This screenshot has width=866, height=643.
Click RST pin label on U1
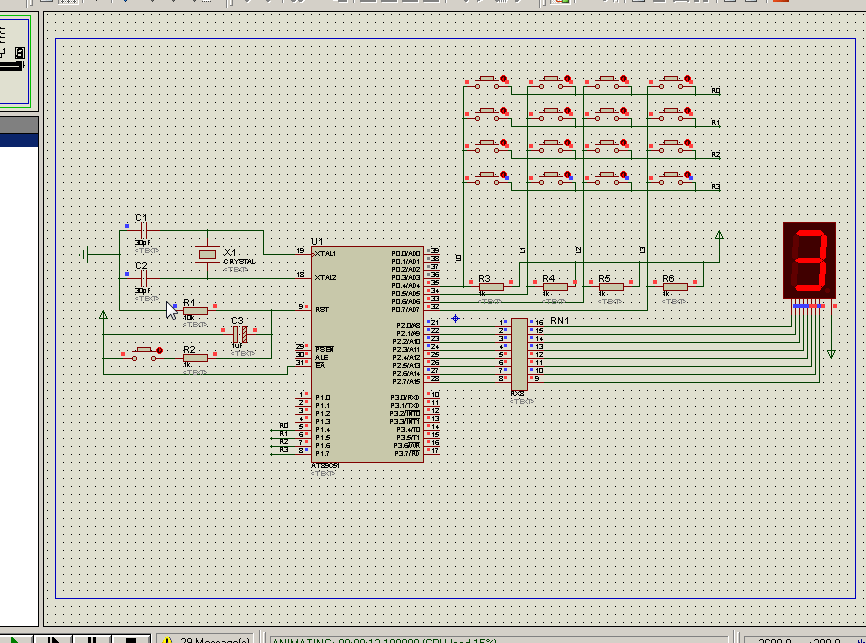tap(321, 309)
